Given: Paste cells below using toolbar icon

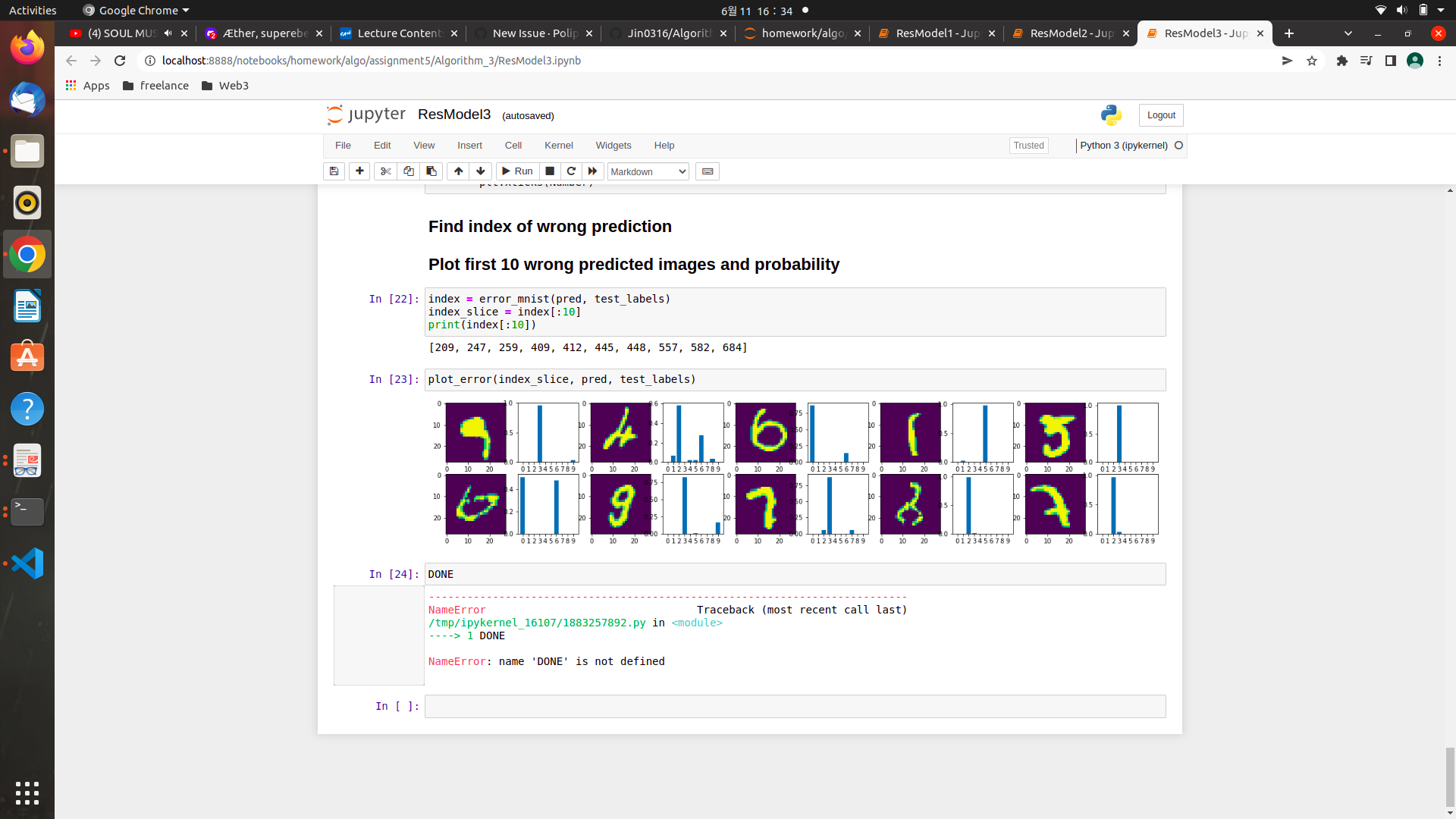Looking at the screenshot, I should point(431,171).
